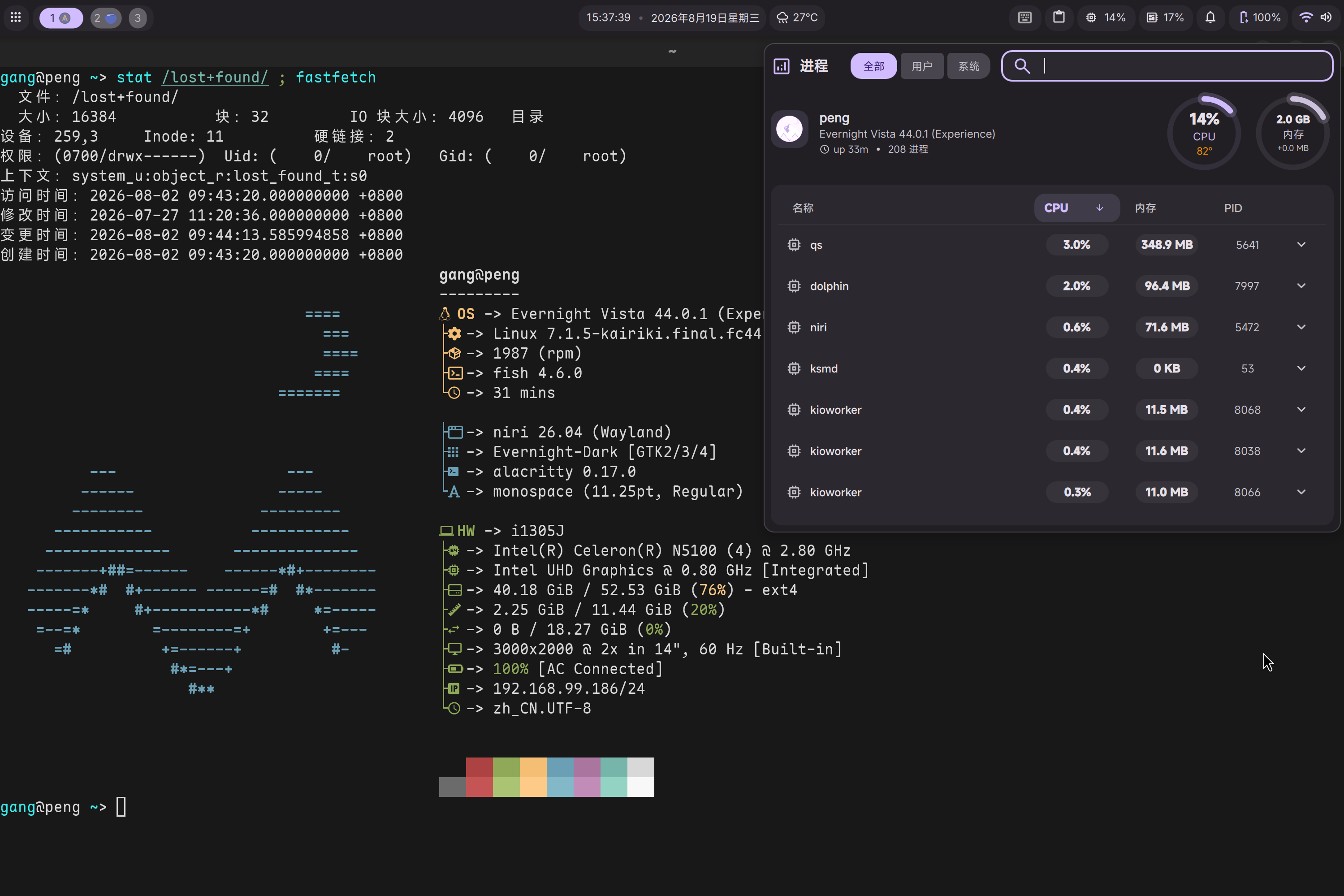This screenshot has height=896, width=1344.
Task: Open the volume speaker icon
Action: 1326,18
